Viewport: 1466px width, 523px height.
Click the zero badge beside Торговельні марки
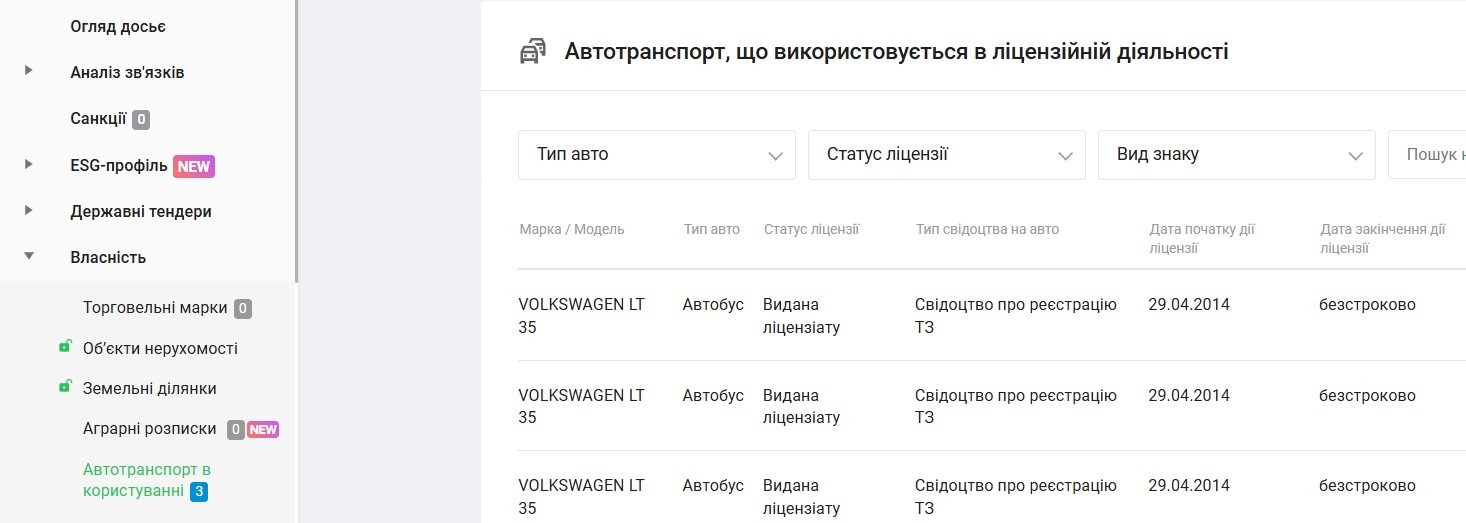(x=242, y=309)
